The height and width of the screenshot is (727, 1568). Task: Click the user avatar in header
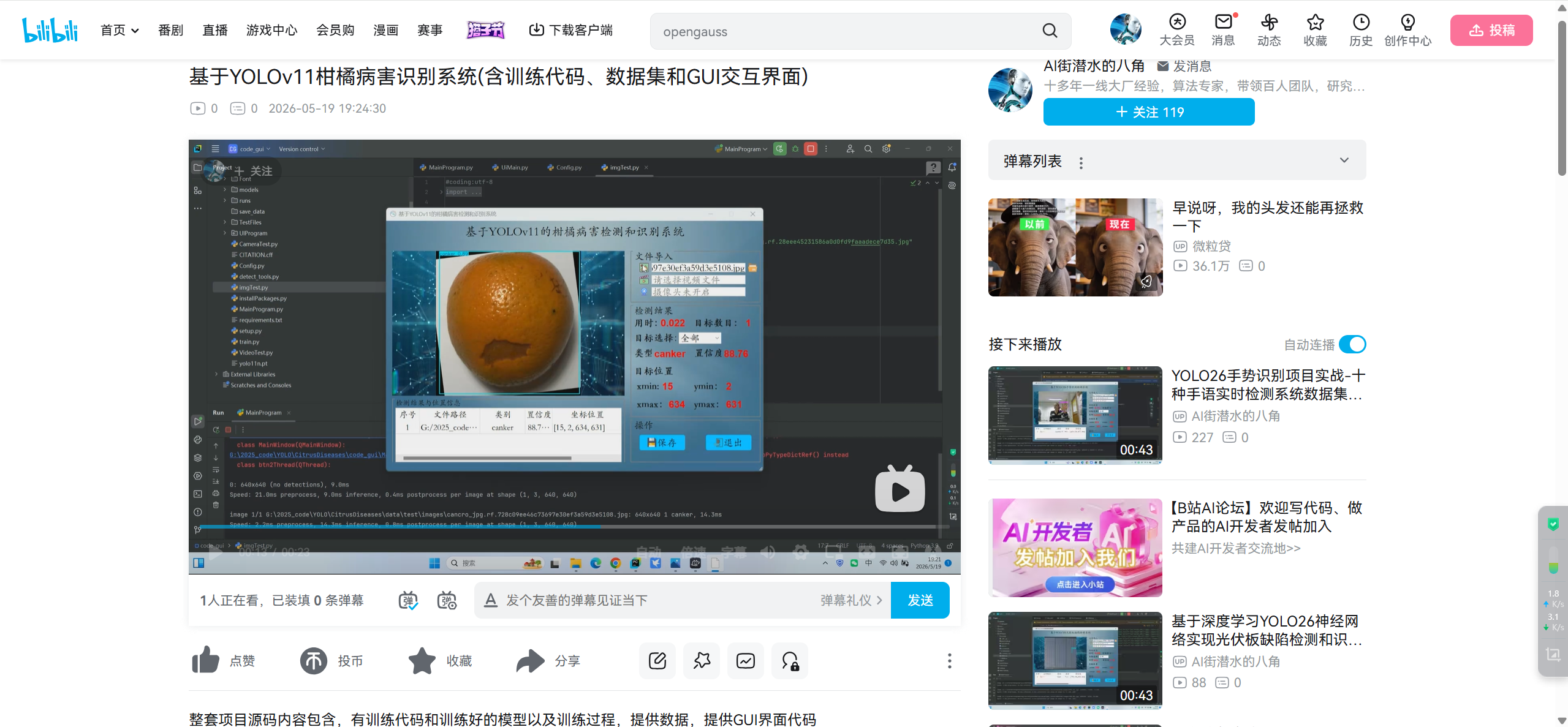click(1126, 29)
